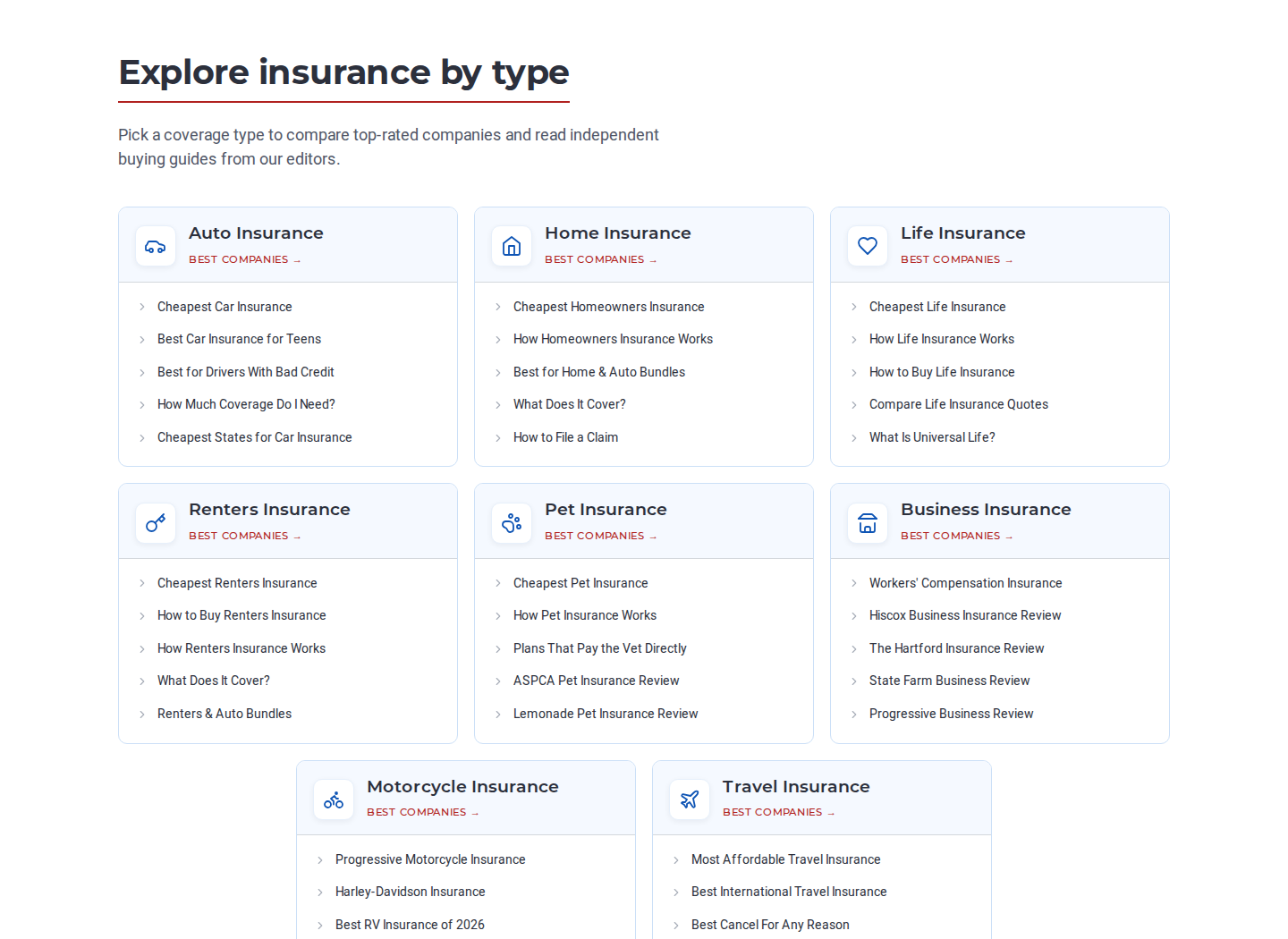Read How Life Insurance Works
This screenshot has height=939, width=1288.
click(x=942, y=339)
